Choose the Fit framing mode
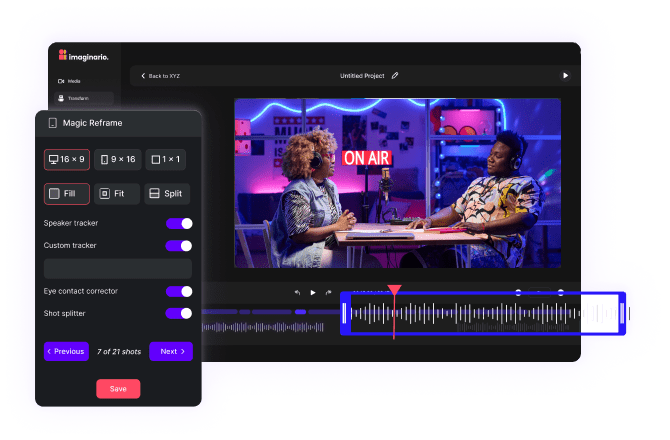670x440 pixels. pos(117,194)
